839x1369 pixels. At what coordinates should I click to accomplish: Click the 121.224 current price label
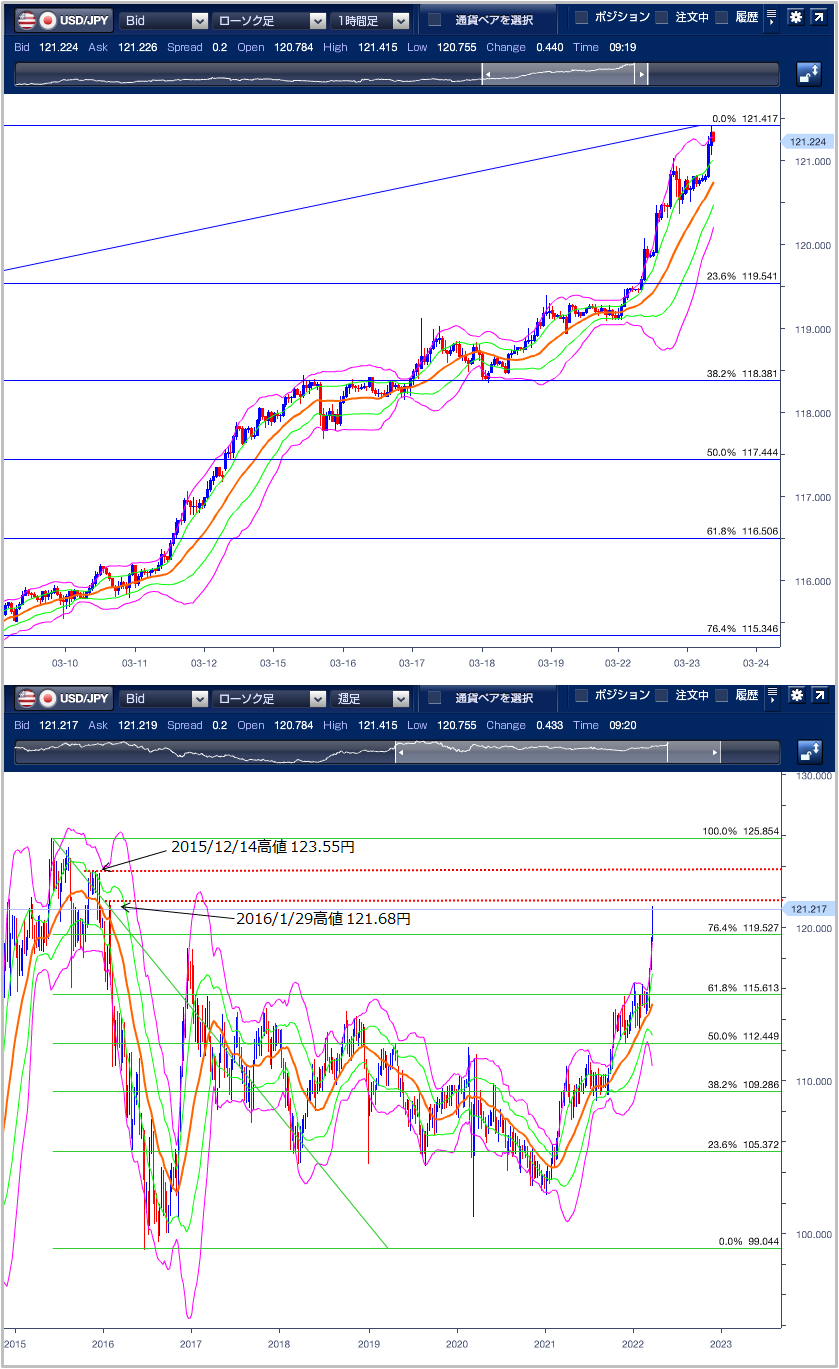click(808, 142)
